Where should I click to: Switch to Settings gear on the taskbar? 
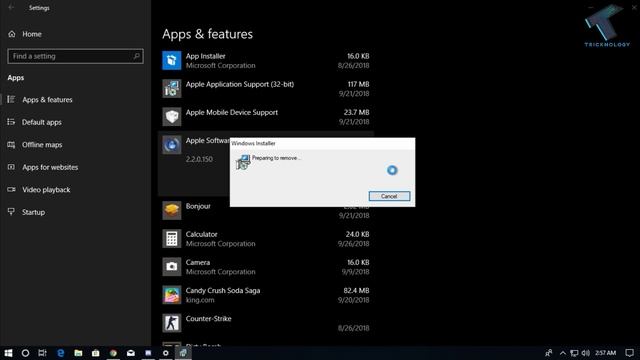pyautogui.click(x=166, y=353)
